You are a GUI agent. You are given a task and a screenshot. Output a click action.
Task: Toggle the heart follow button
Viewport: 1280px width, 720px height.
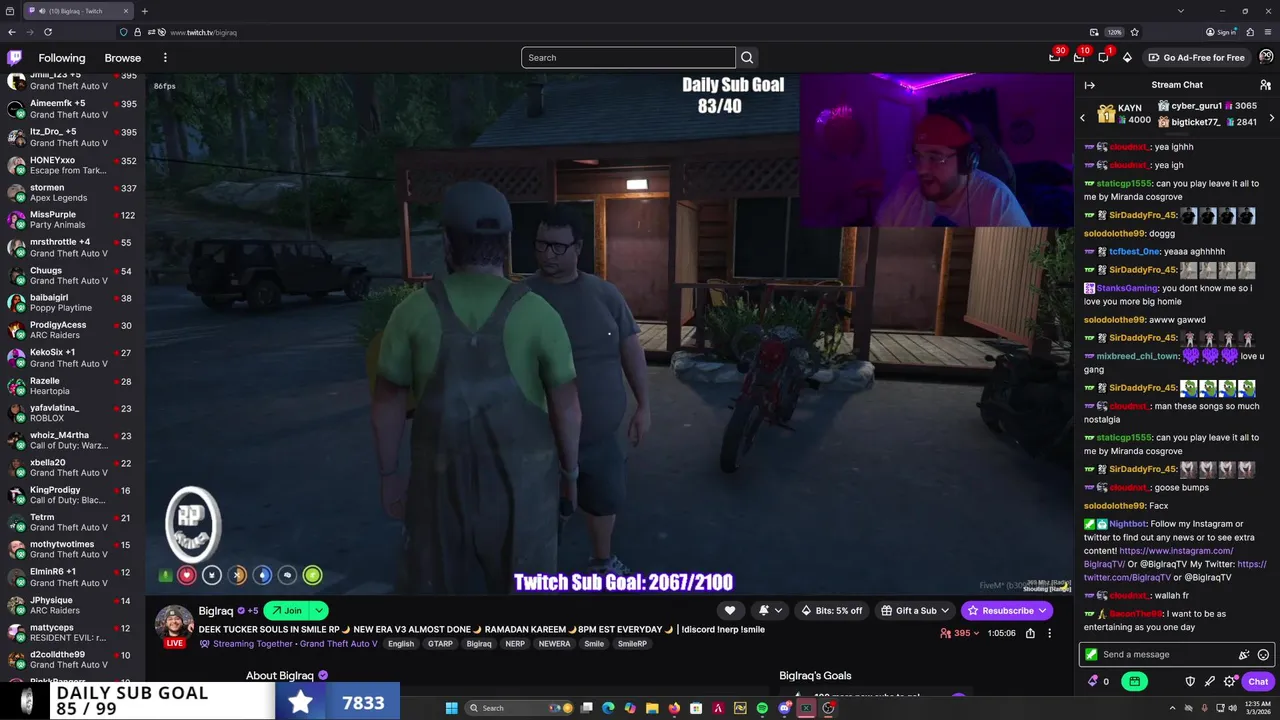730,610
